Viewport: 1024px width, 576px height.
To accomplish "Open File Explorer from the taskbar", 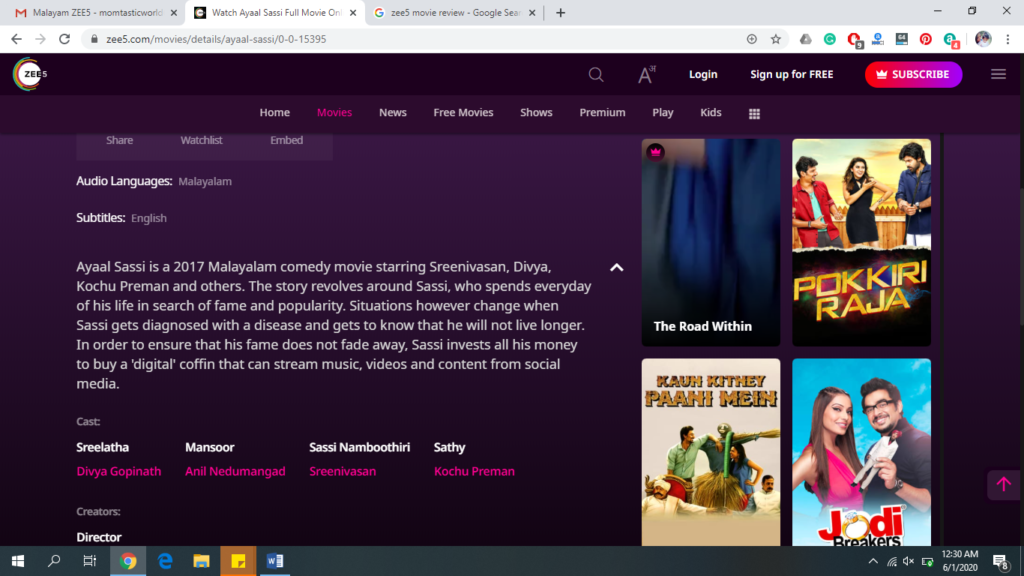I will point(201,561).
